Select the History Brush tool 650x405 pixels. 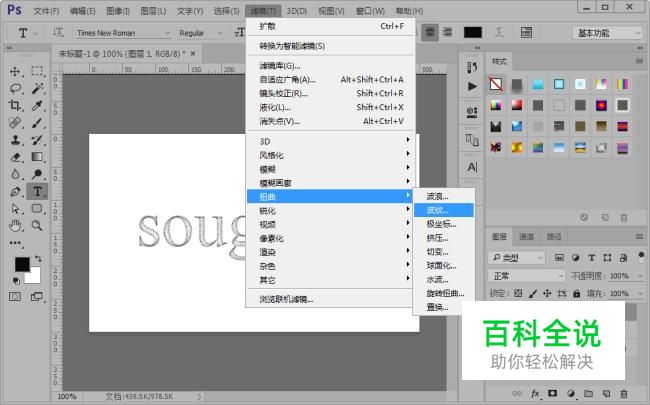[37, 140]
